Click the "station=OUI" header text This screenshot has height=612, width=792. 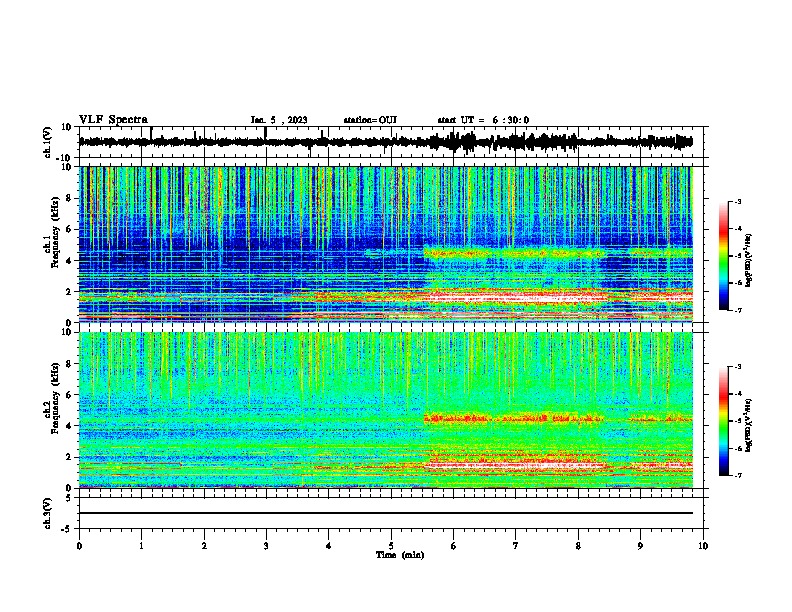[370, 120]
